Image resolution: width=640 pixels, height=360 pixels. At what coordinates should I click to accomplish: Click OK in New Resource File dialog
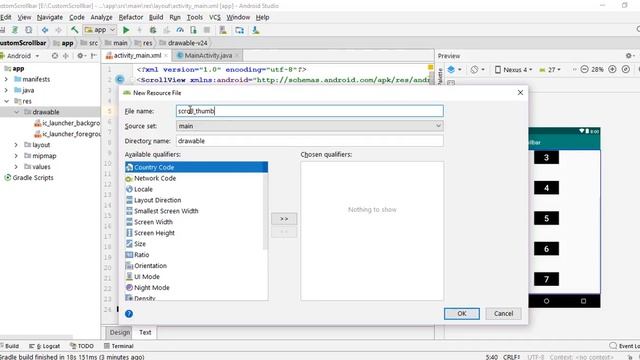(x=462, y=313)
